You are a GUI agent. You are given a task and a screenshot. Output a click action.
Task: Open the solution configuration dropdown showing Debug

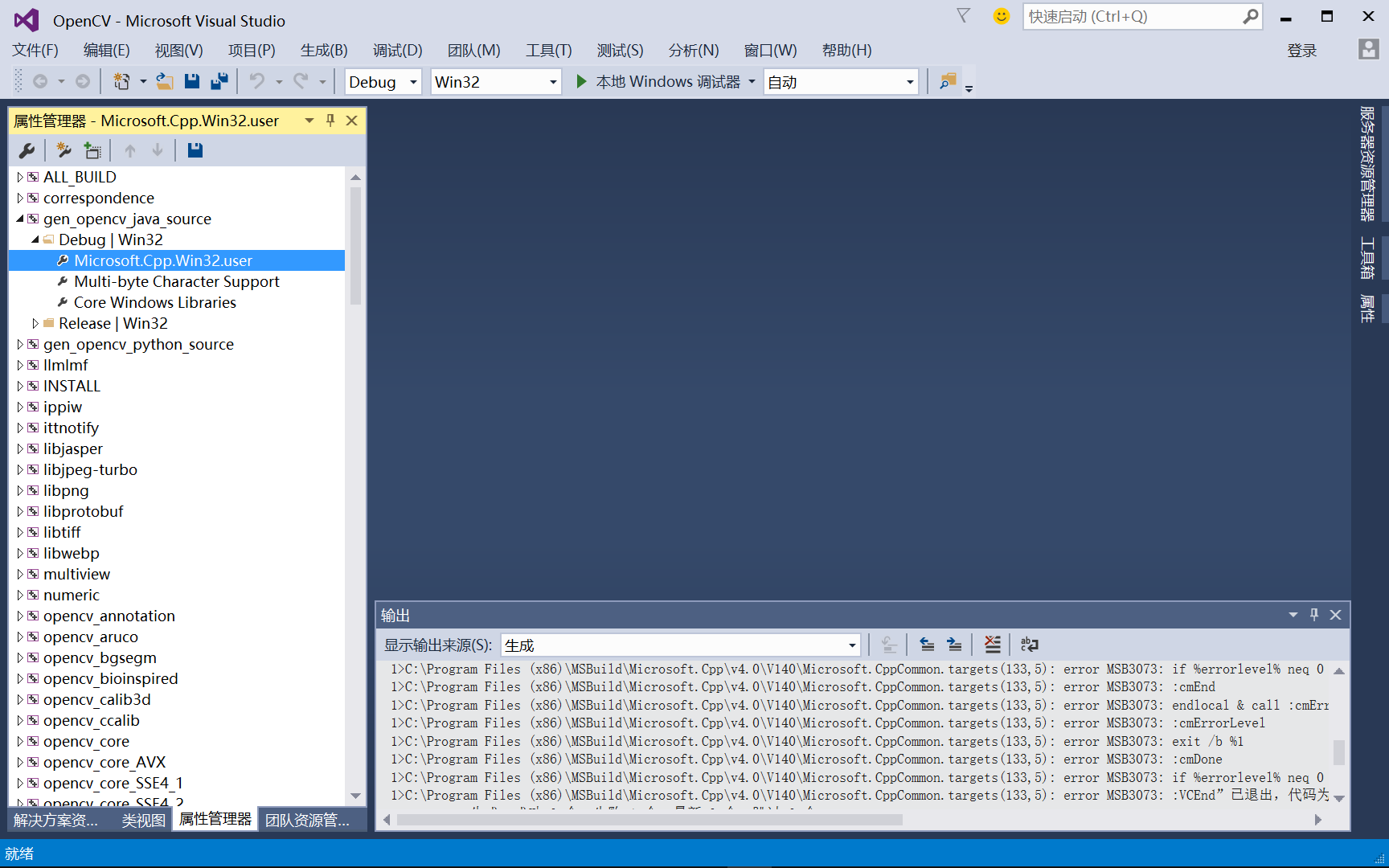[x=412, y=81]
